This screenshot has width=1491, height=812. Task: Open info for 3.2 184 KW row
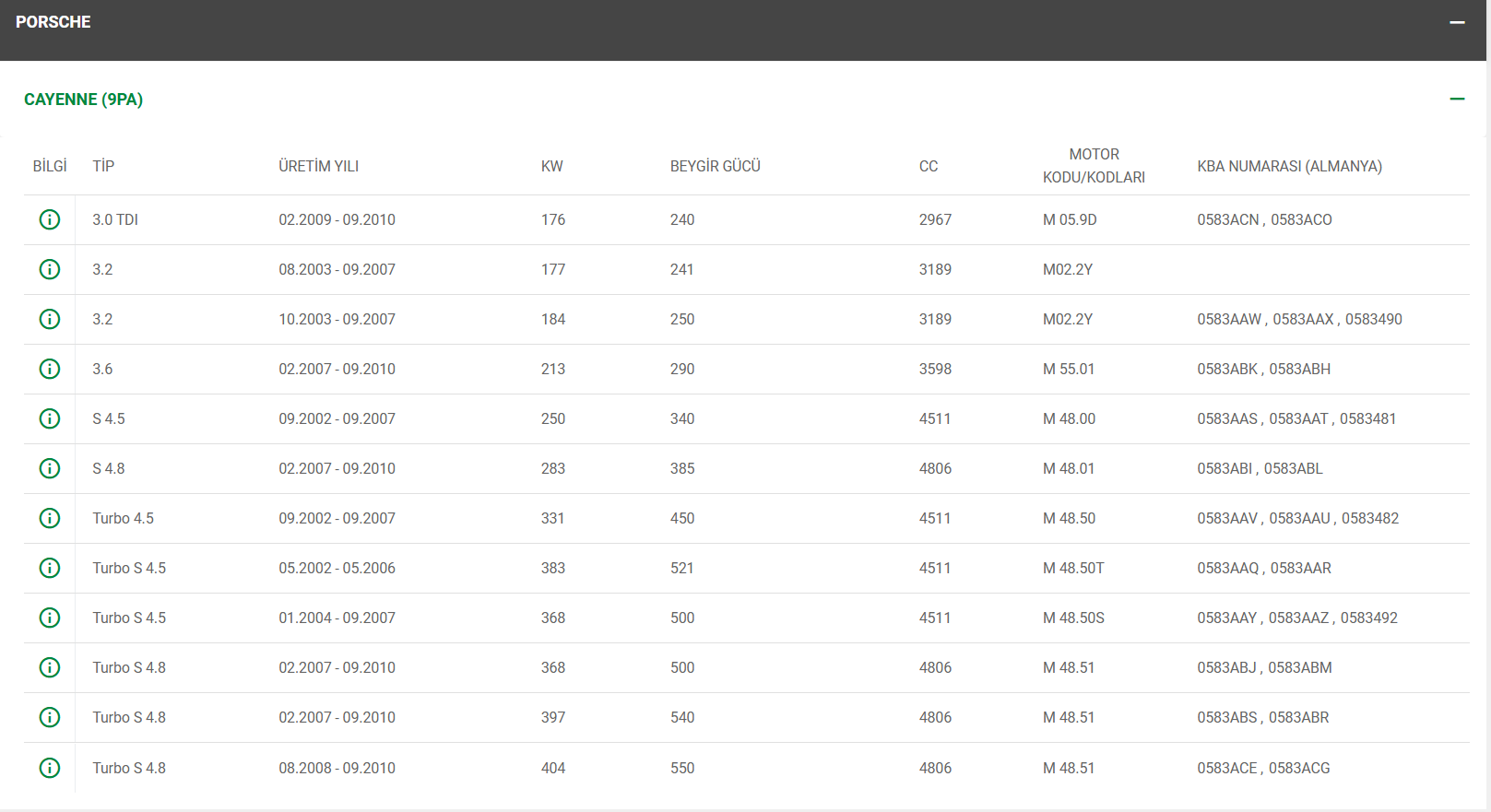(x=50, y=319)
